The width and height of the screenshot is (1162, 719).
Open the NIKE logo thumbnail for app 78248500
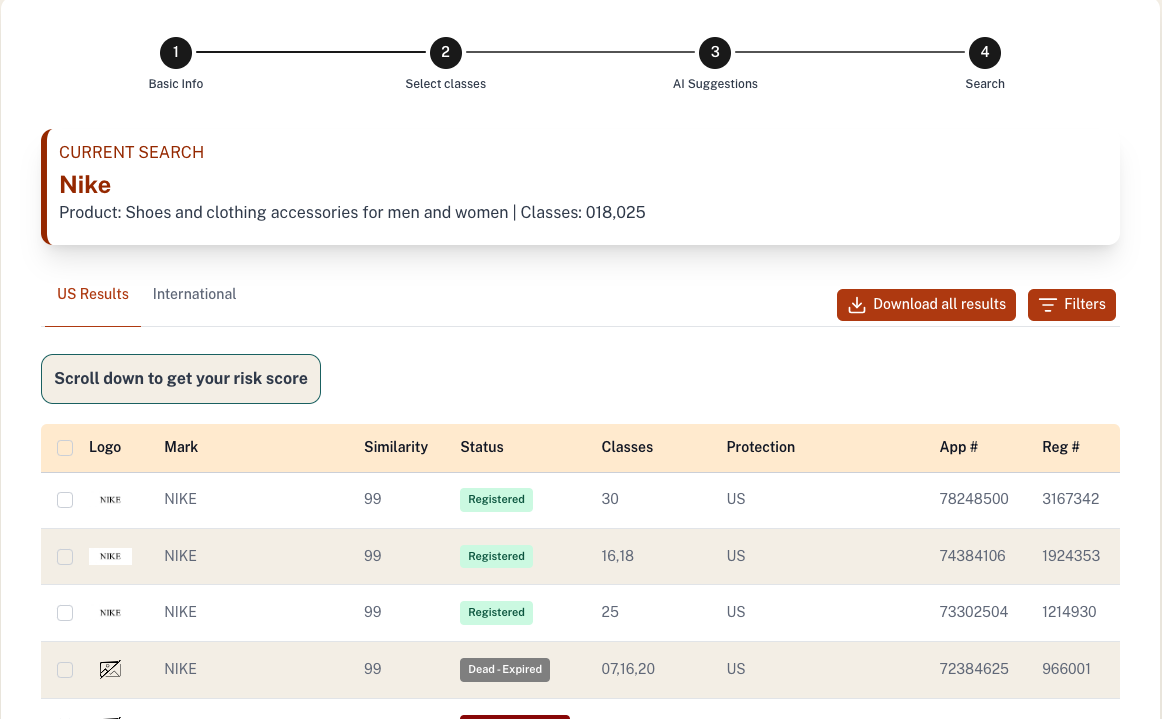coord(110,500)
